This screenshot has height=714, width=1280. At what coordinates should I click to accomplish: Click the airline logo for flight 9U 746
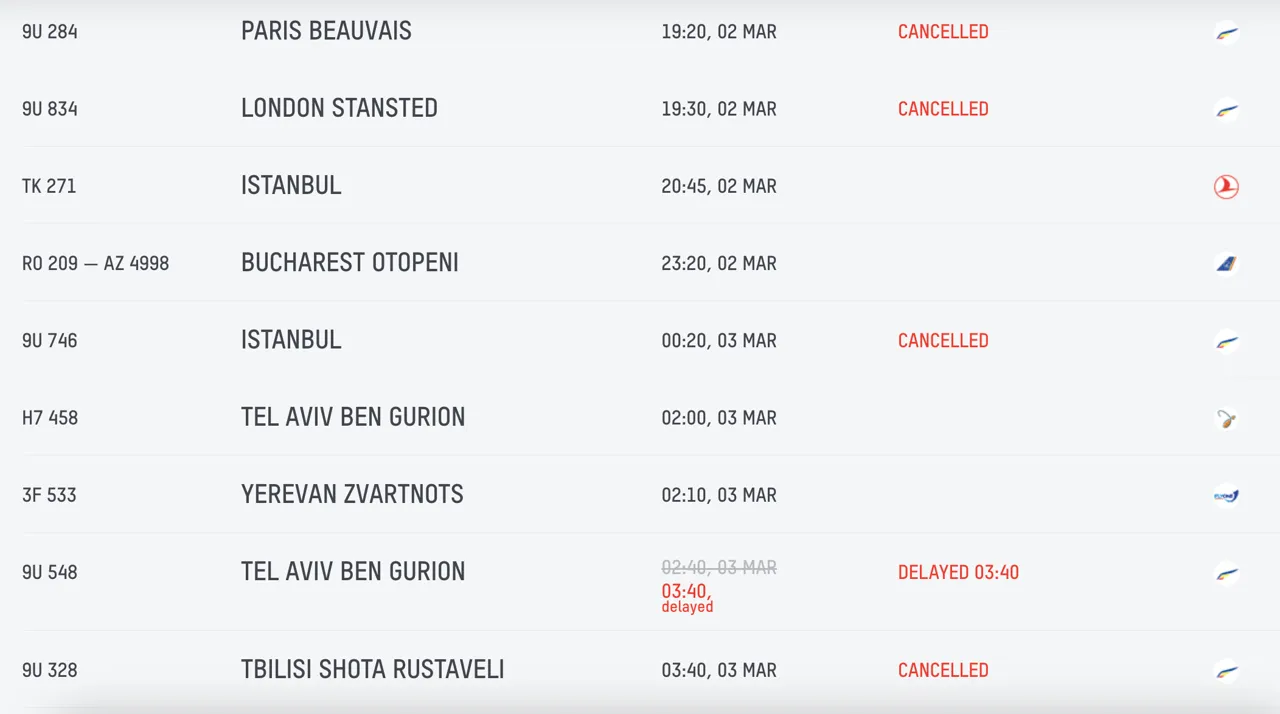tap(1226, 341)
